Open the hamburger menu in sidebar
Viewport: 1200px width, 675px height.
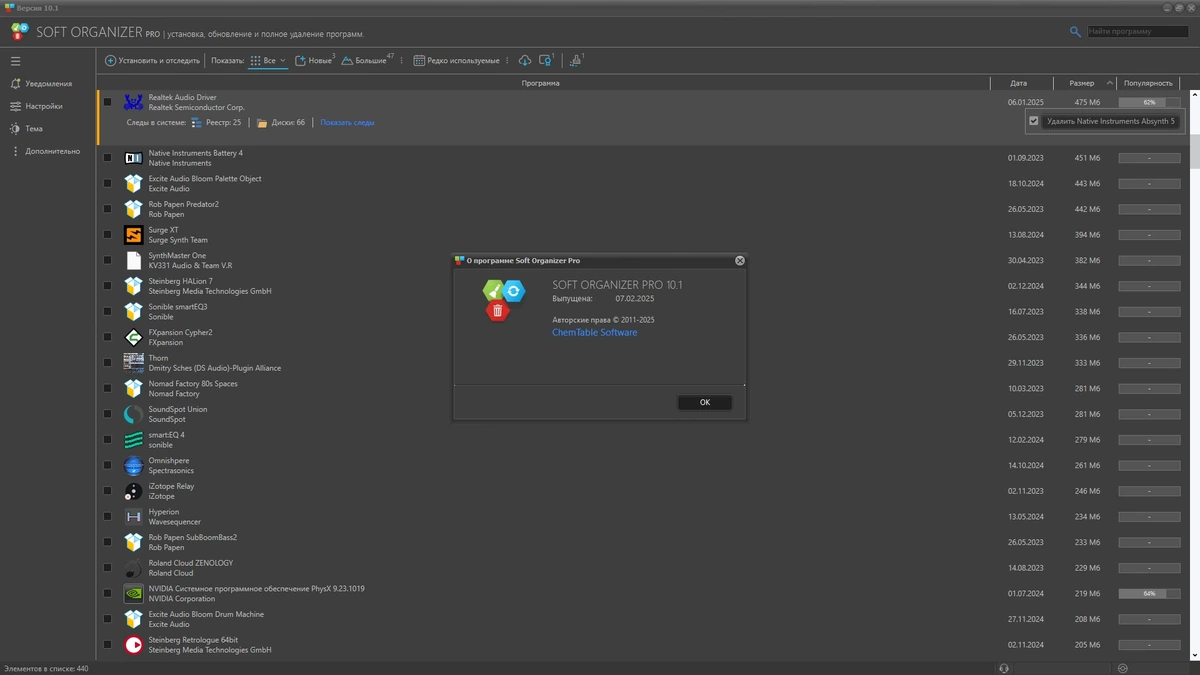click(15, 61)
